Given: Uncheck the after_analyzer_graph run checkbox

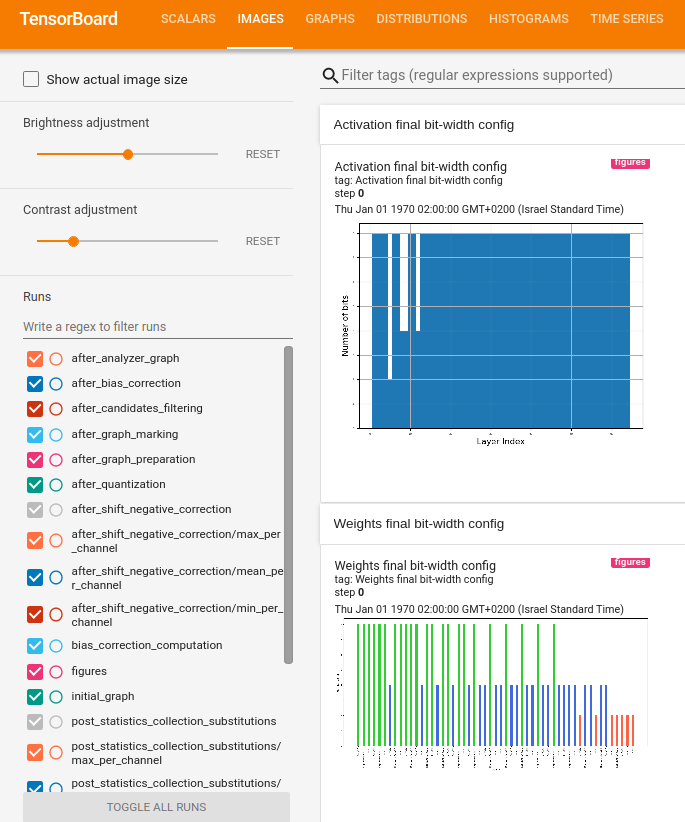Looking at the screenshot, I should tap(35, 359).
